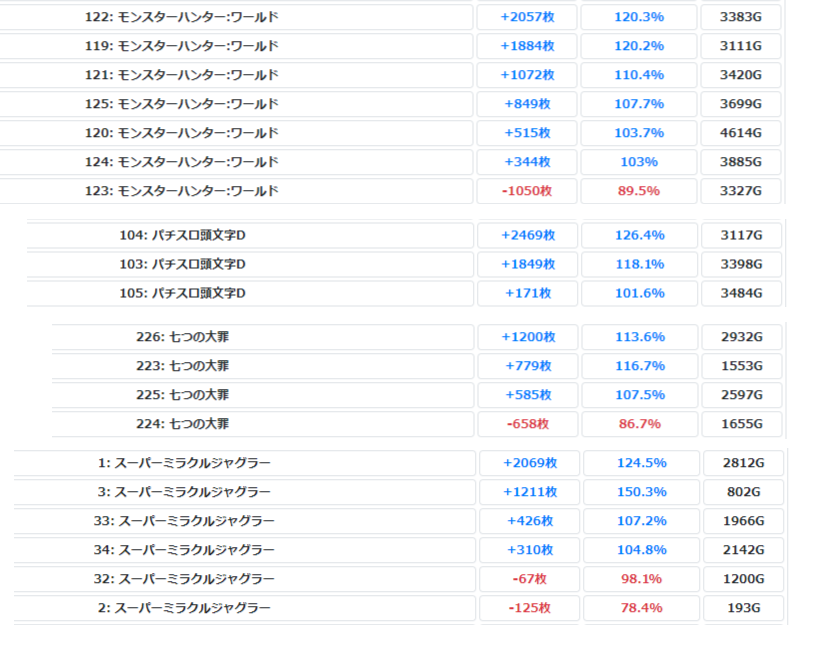Click the 107.7% payout rate

click(x=639, y=104)
